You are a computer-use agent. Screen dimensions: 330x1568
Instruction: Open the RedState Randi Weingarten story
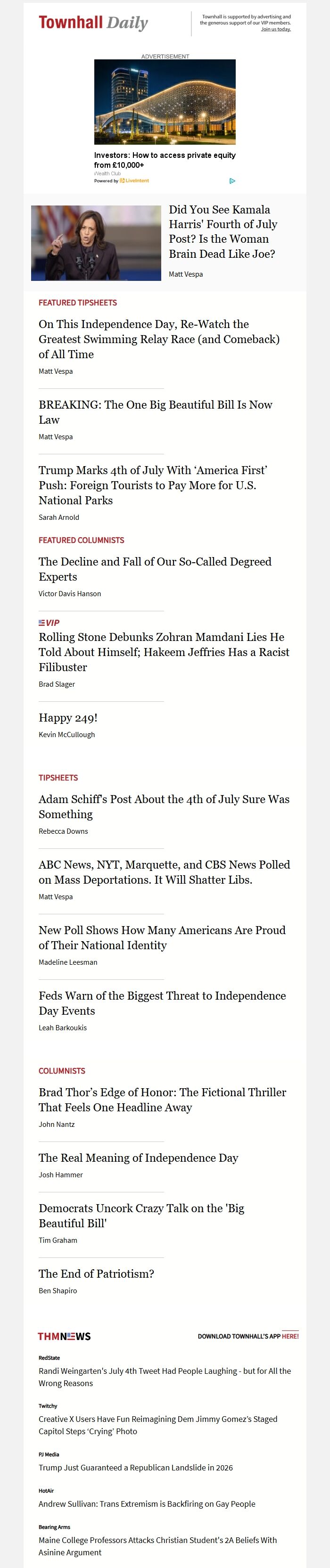[165, 1377]
